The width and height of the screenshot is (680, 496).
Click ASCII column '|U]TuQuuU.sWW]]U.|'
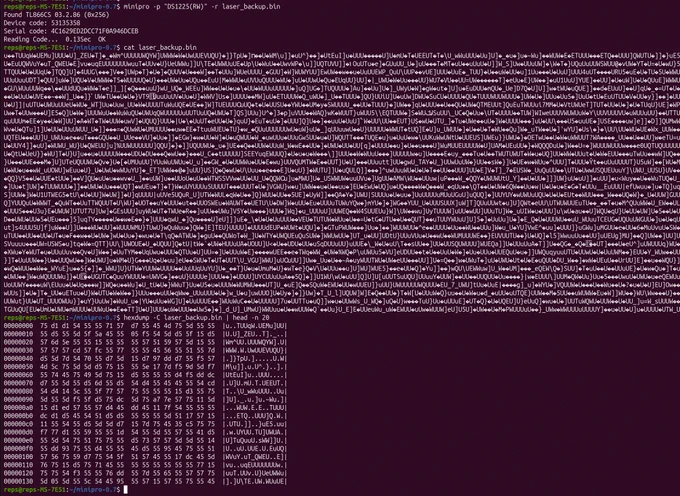(255, 441)
